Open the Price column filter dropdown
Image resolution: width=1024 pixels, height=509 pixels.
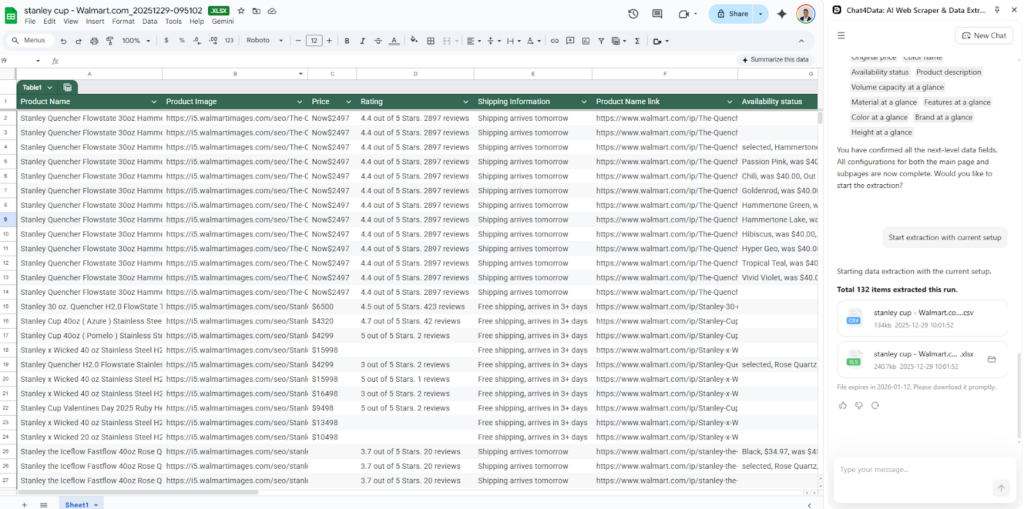[347, 102]
